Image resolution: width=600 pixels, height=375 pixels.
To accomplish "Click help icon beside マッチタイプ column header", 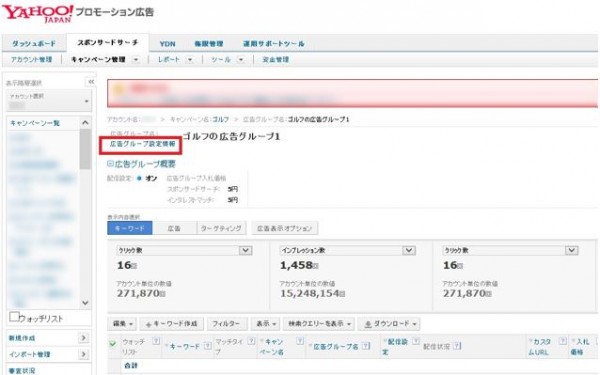I will coord(251,341).
